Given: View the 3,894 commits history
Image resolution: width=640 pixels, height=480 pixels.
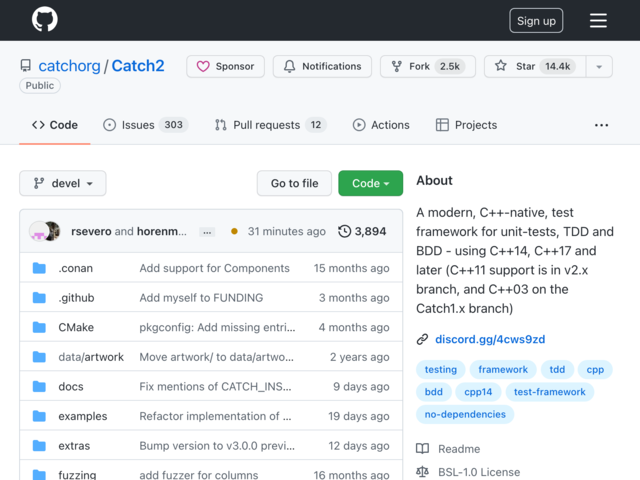Looking at the screenshot, I should [362, 231].
